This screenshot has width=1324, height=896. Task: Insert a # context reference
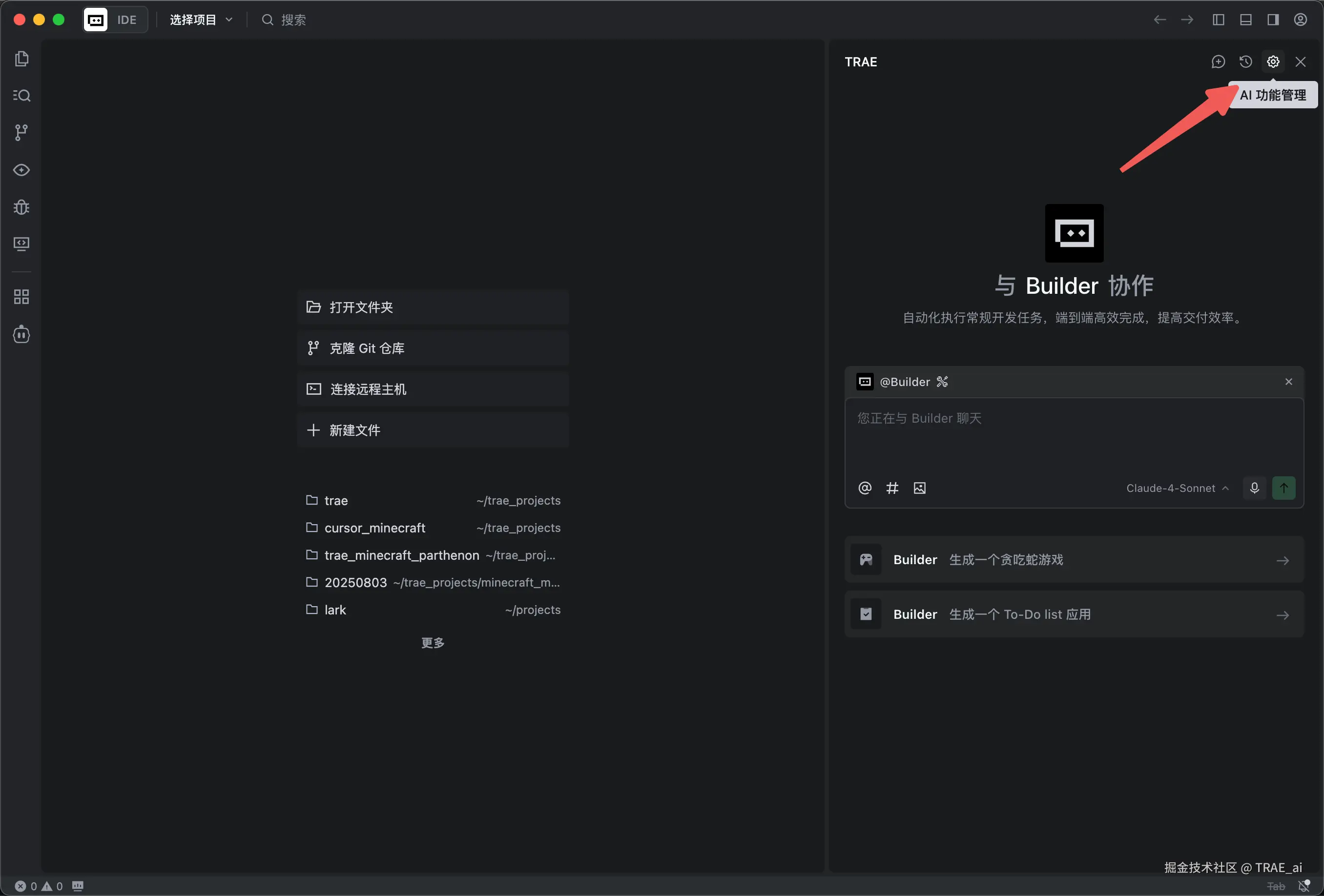(892, 488)
